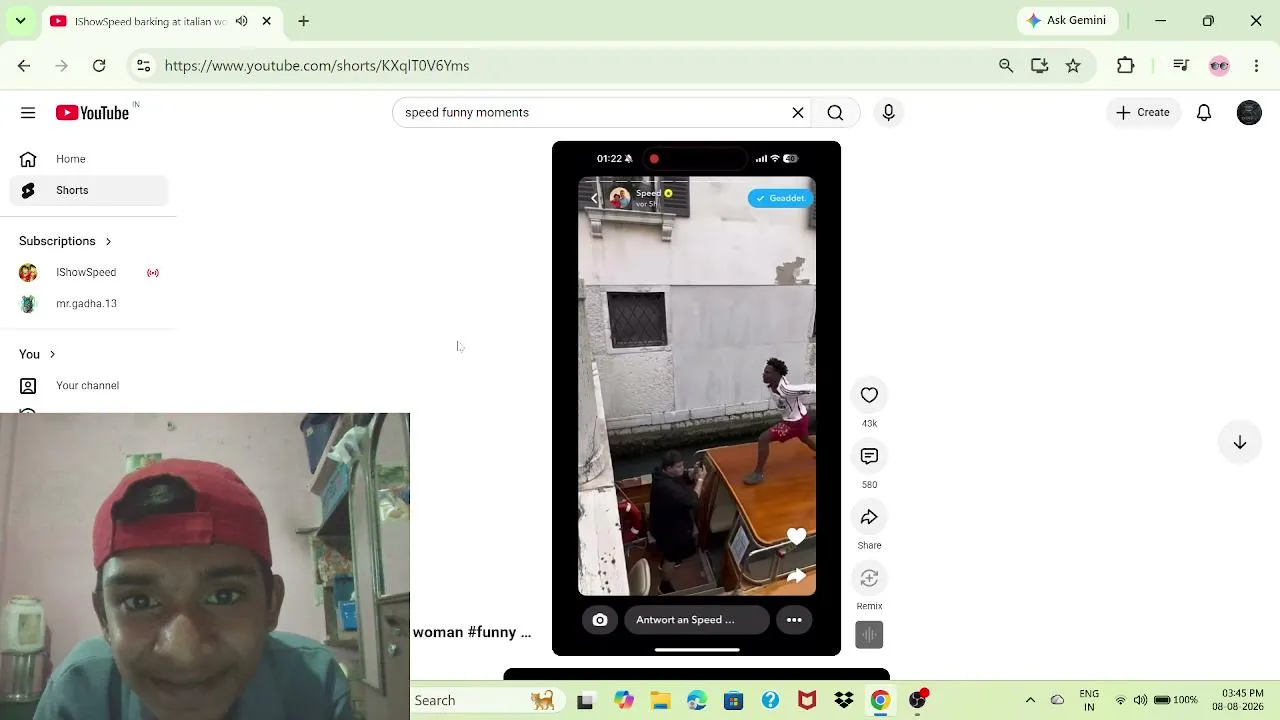Open the browser zoom control
Viewport: 1280px width, 720px height.
[x=1006, y=66]
